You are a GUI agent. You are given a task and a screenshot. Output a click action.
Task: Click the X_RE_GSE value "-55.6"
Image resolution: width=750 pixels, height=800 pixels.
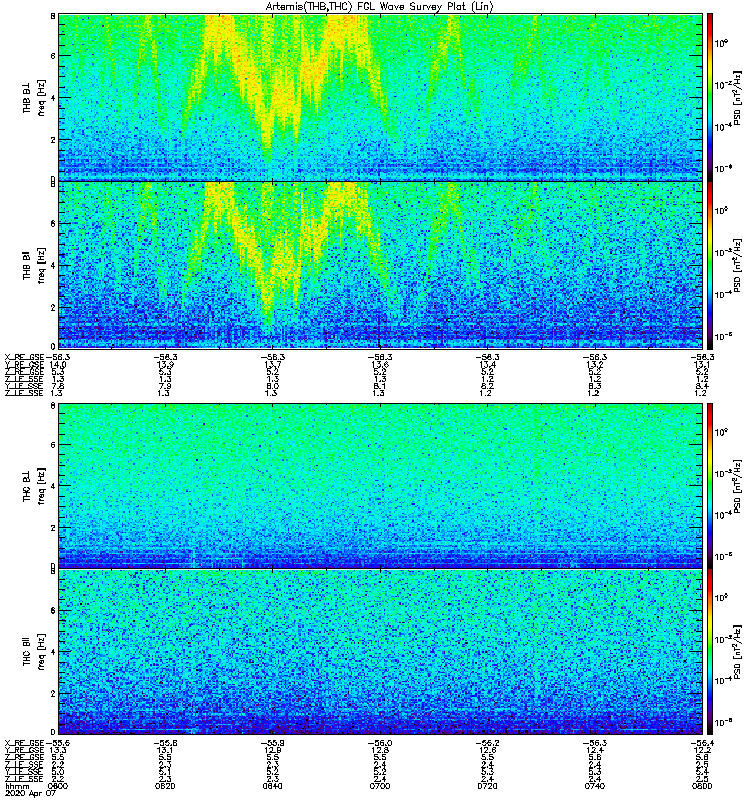[58, 743]
